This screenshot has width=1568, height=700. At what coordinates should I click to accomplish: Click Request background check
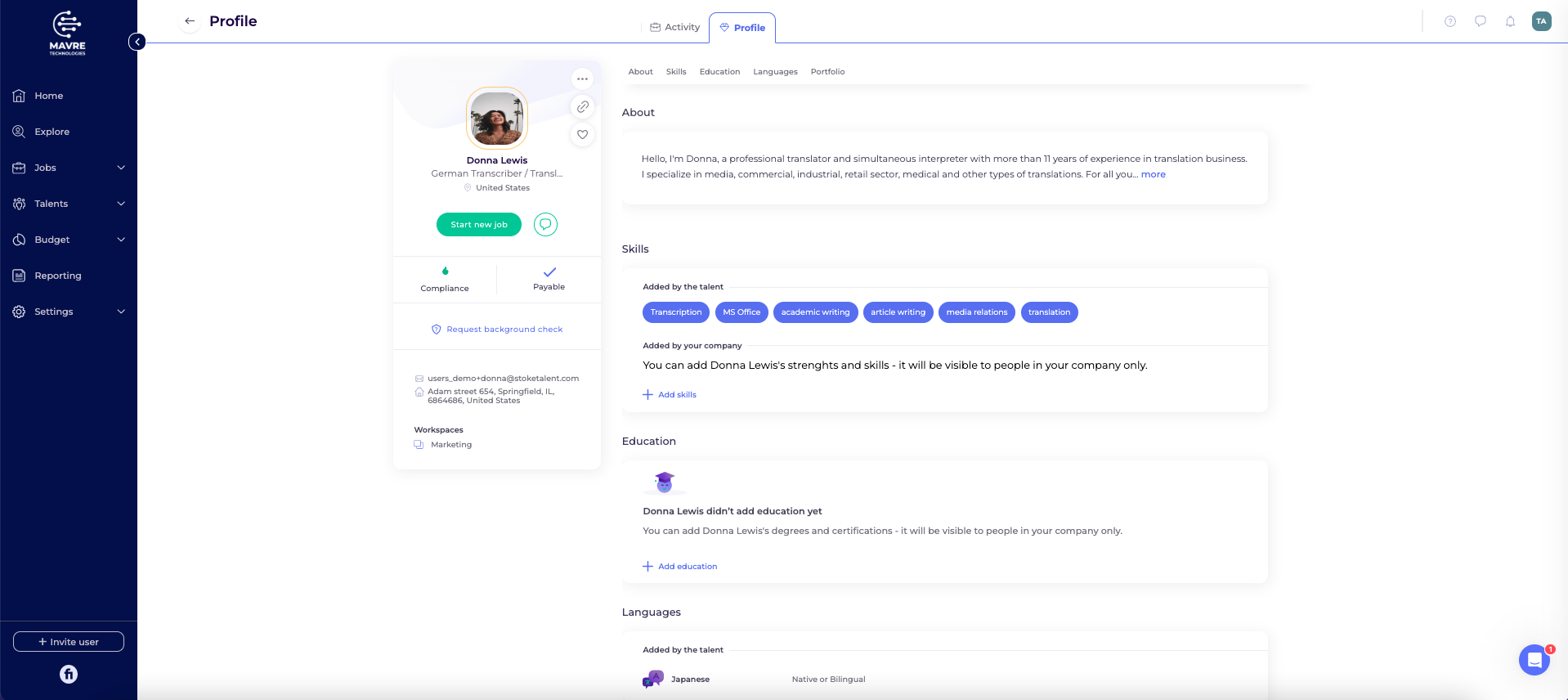coord(497,330)
